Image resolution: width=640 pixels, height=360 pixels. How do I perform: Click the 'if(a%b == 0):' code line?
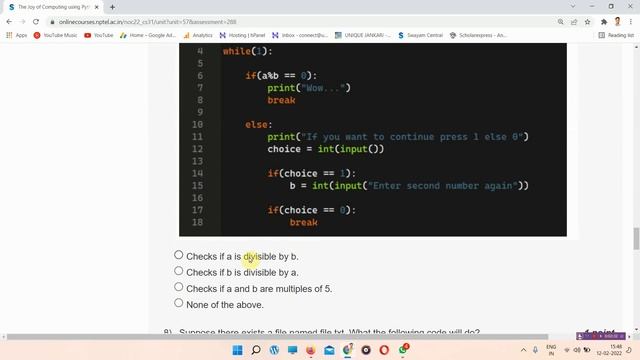click(x=281, y=76)
